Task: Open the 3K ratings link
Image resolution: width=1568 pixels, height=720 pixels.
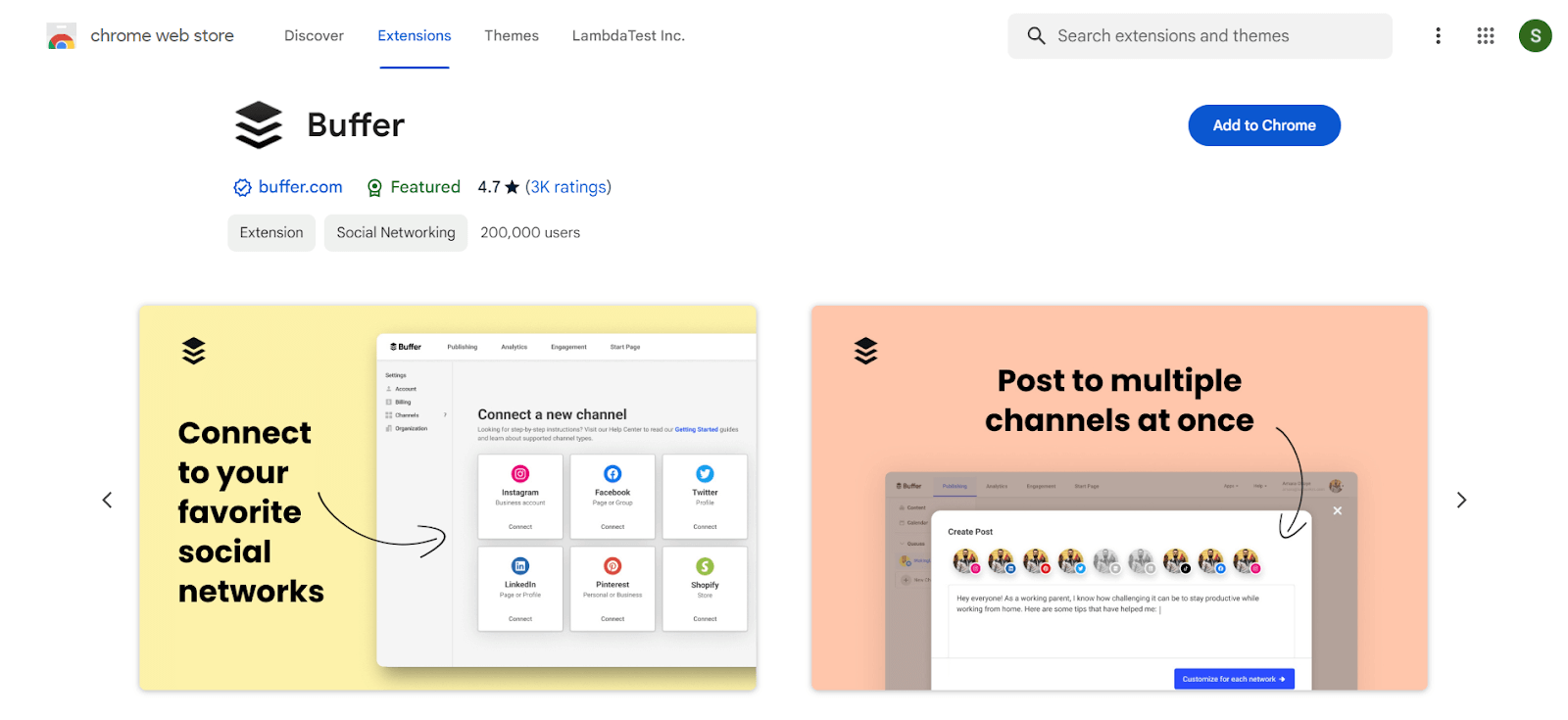Action: click(x=568, y=187)
